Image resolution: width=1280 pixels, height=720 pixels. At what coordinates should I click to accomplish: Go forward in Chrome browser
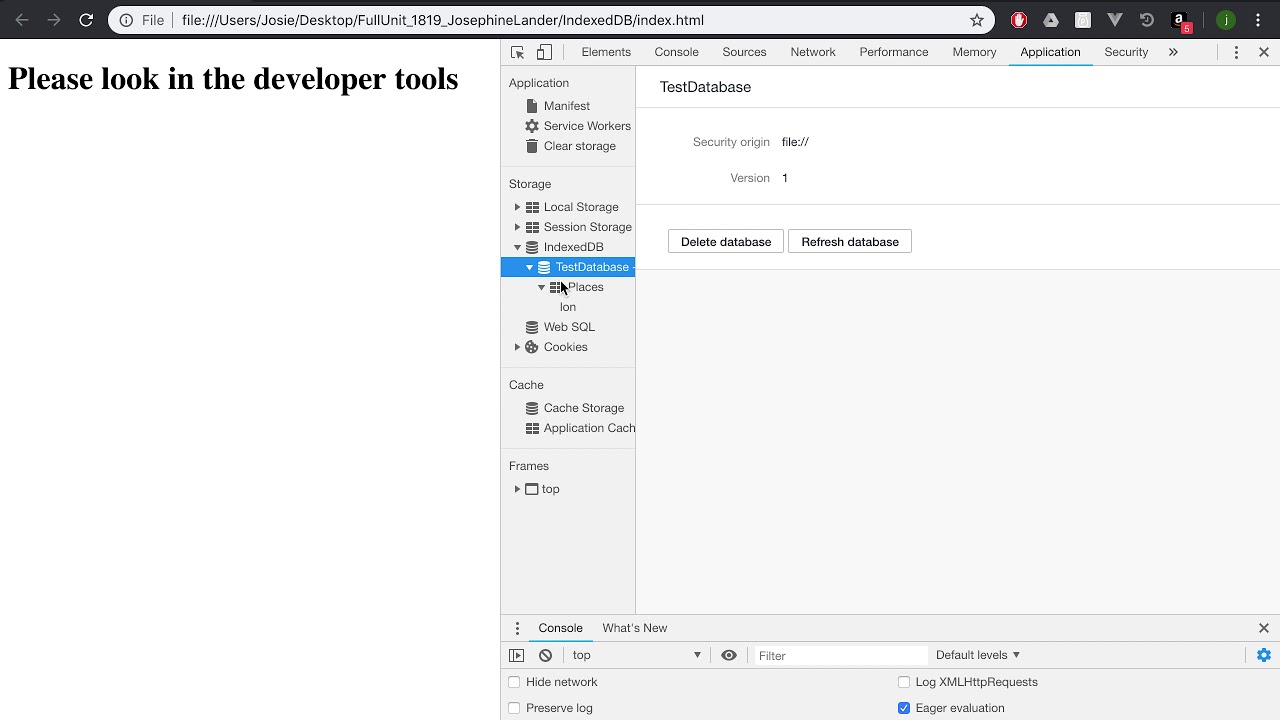click(x=54, y=20)
